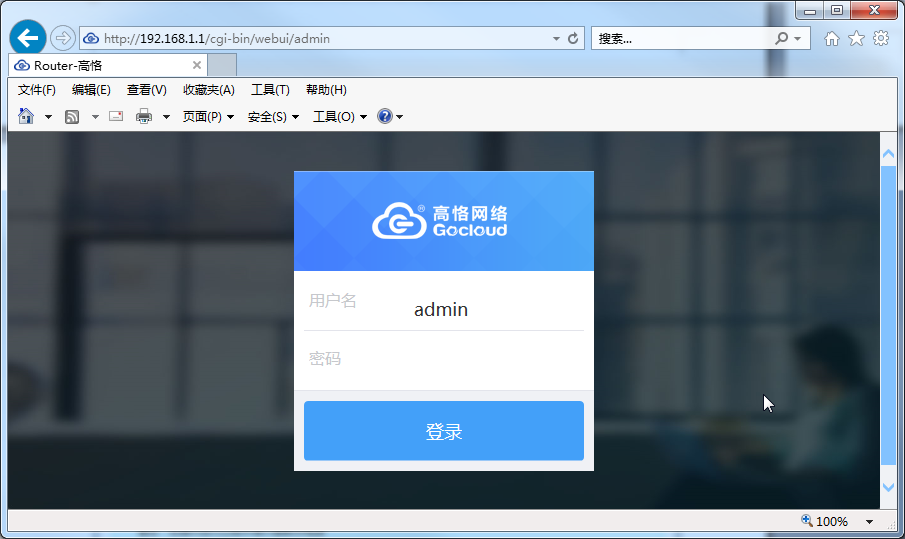
Task: Go back with the browser back arrow
Action: click(x=28, y=38)
